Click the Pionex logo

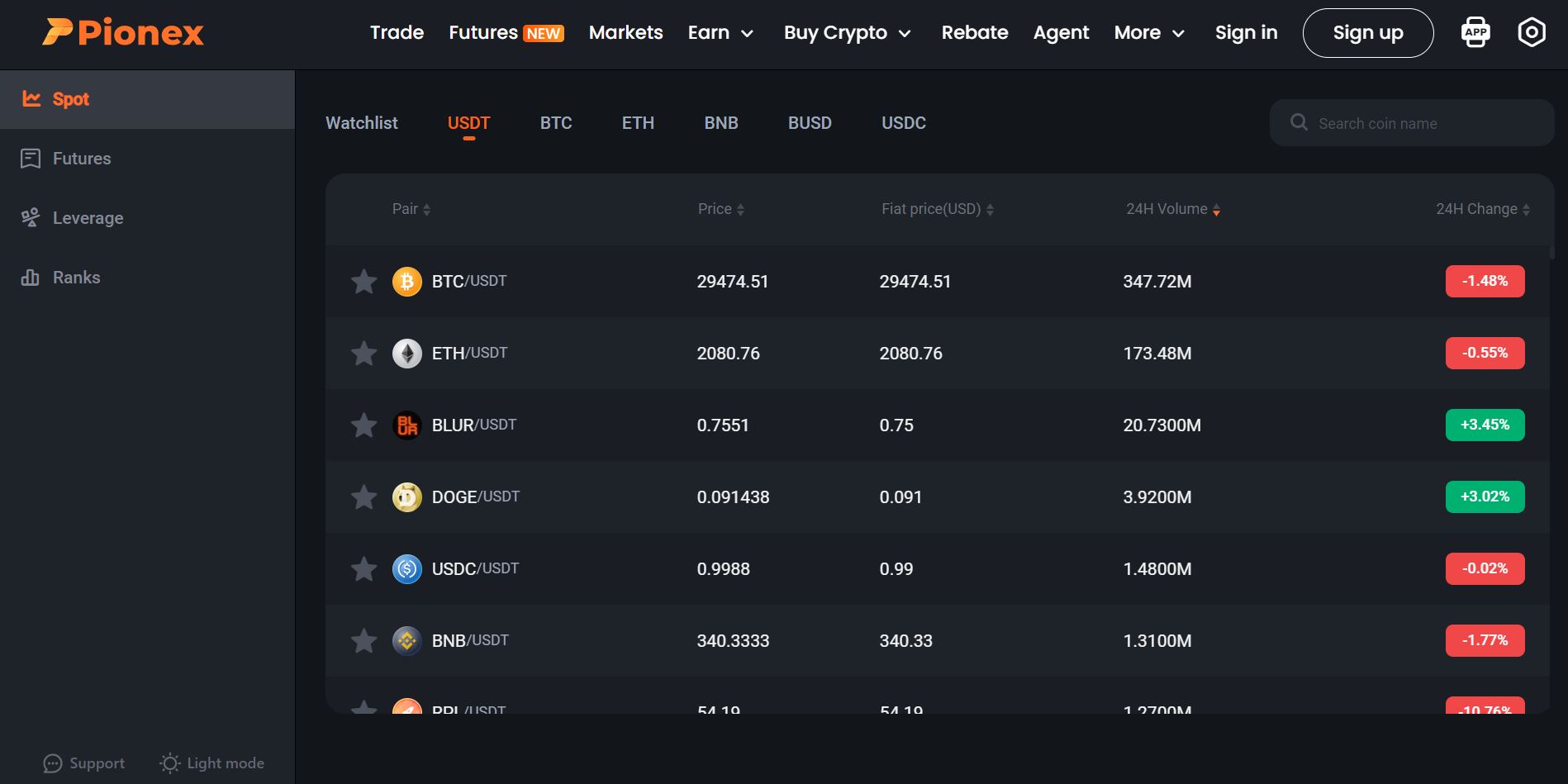123,32
